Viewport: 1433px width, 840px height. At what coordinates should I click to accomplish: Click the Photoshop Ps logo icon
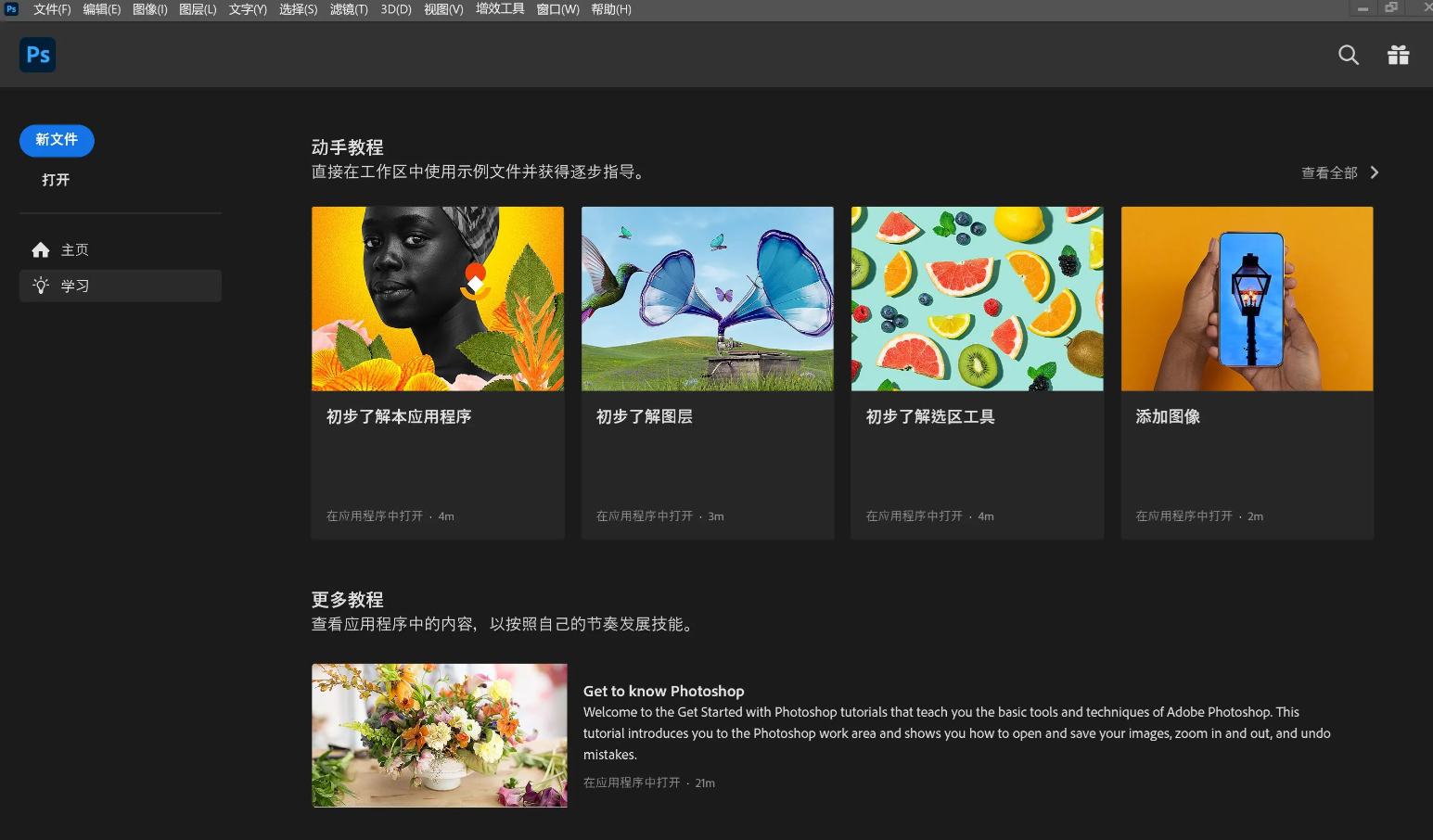coord(38,55)
